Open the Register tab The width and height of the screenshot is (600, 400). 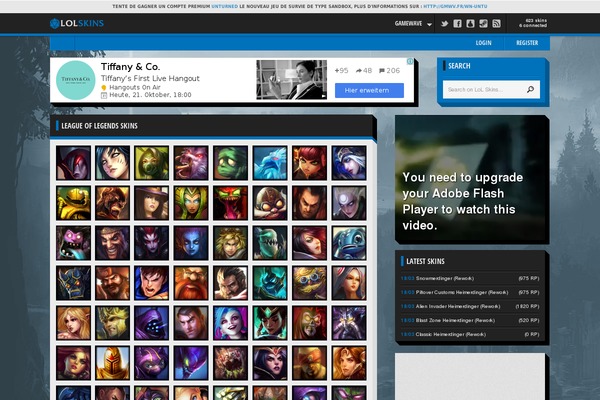point(527,43)
